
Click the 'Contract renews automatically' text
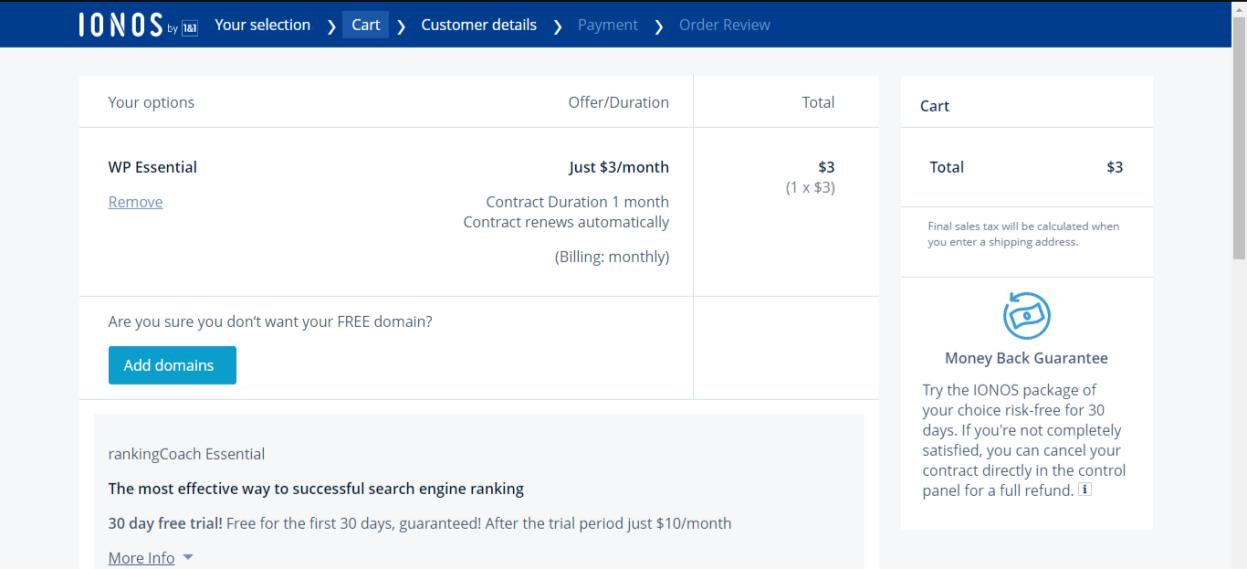pyautogui.click(x=566, y=222)
